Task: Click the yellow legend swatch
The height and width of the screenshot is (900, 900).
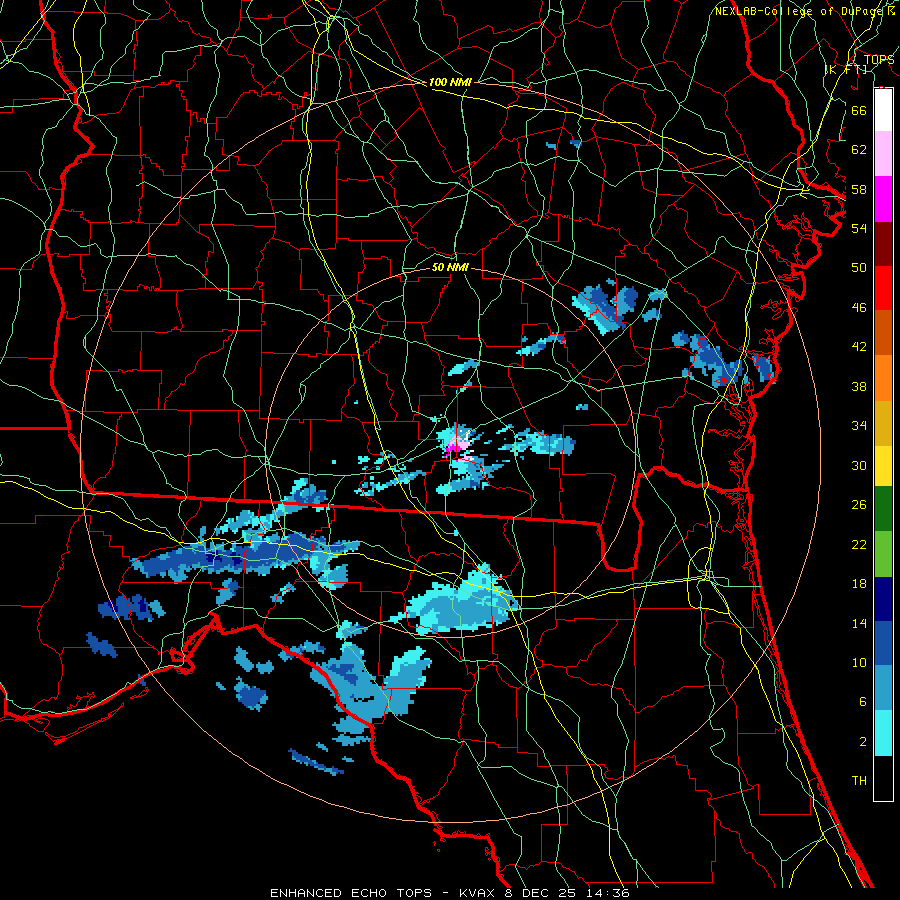Action: [883, 466]
